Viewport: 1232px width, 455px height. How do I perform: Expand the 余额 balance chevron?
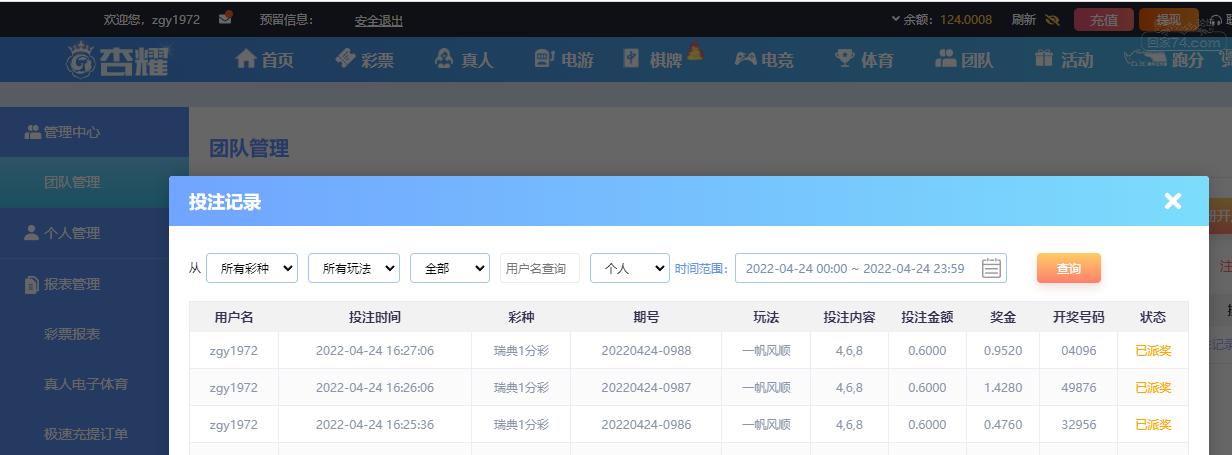tap(895, 19)
